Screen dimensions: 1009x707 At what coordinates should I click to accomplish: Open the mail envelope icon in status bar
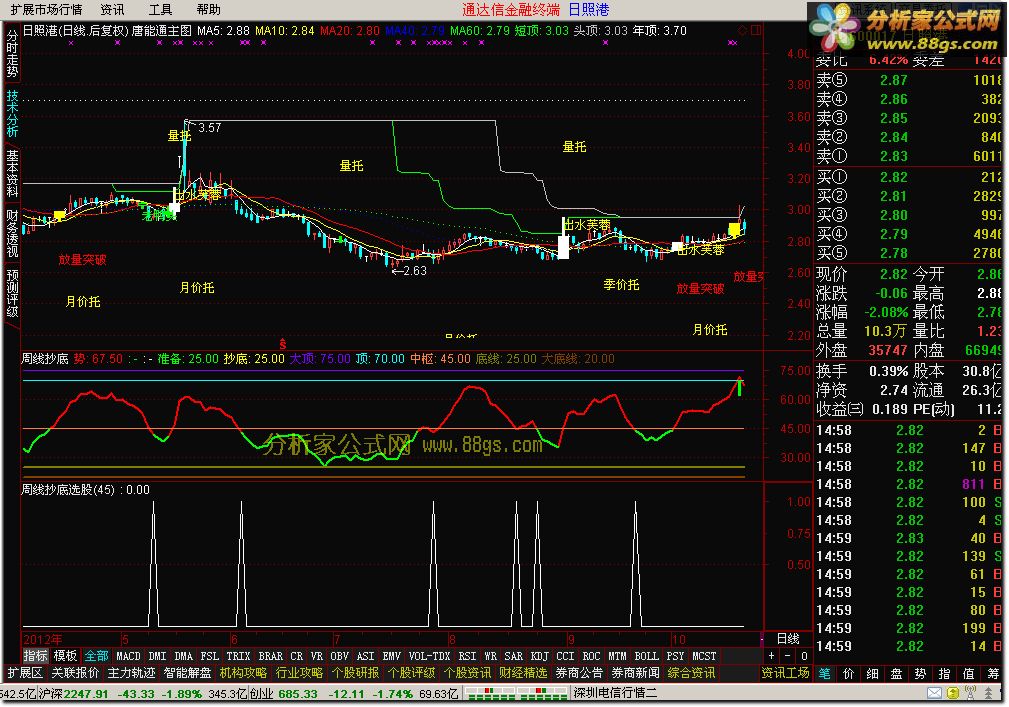pyautogui.click(x=935, y=693)
